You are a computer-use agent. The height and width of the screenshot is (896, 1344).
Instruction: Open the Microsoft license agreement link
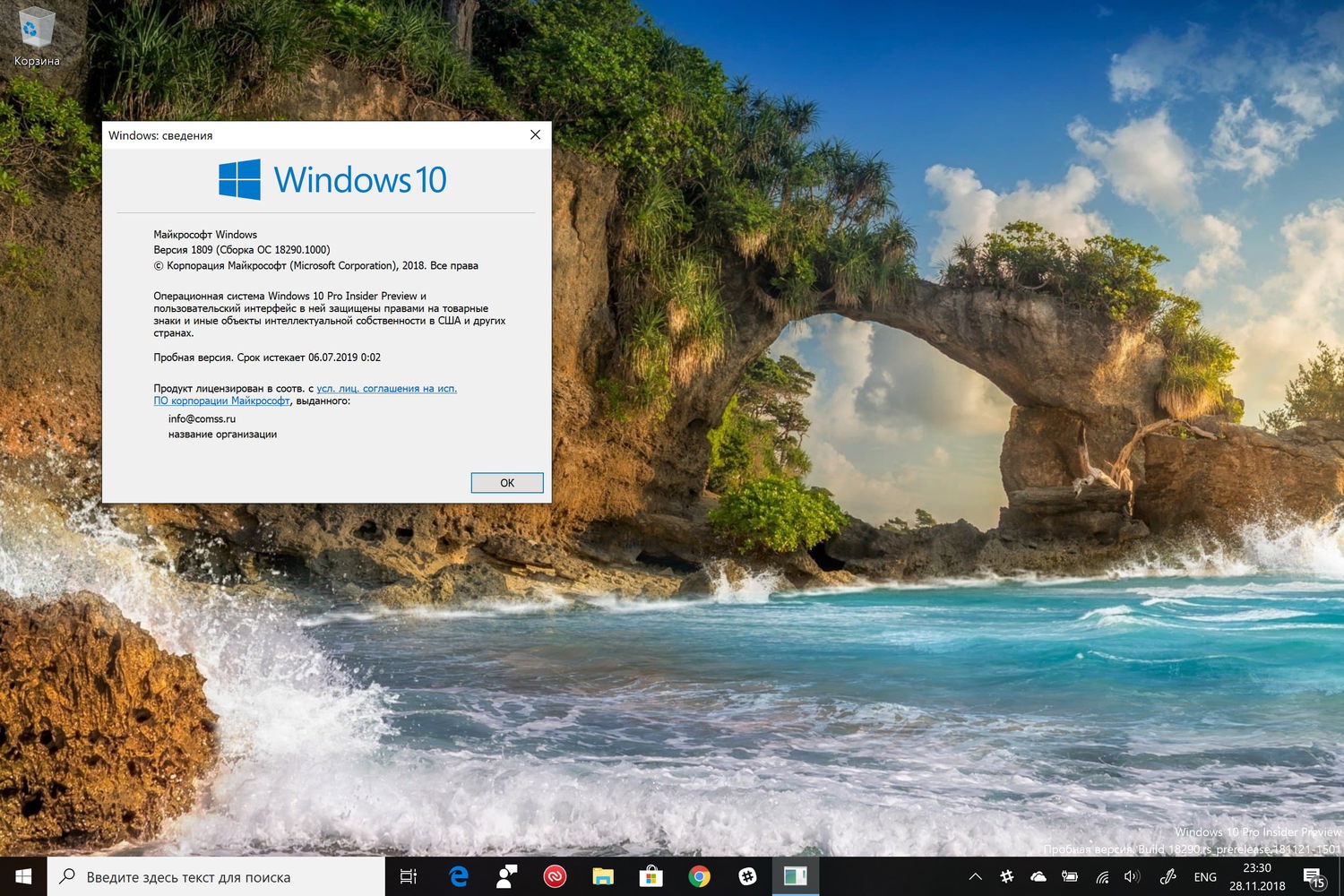[x=387, y=388]
